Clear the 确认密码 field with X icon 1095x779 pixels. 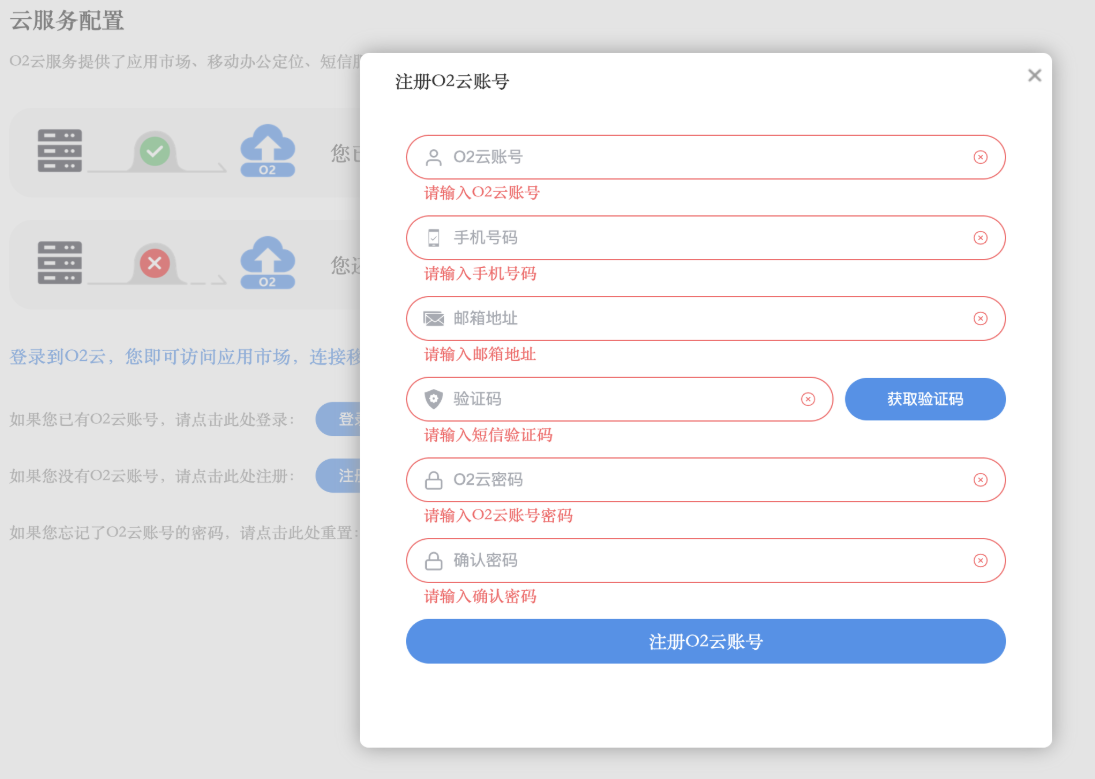[x=980, y=561]
